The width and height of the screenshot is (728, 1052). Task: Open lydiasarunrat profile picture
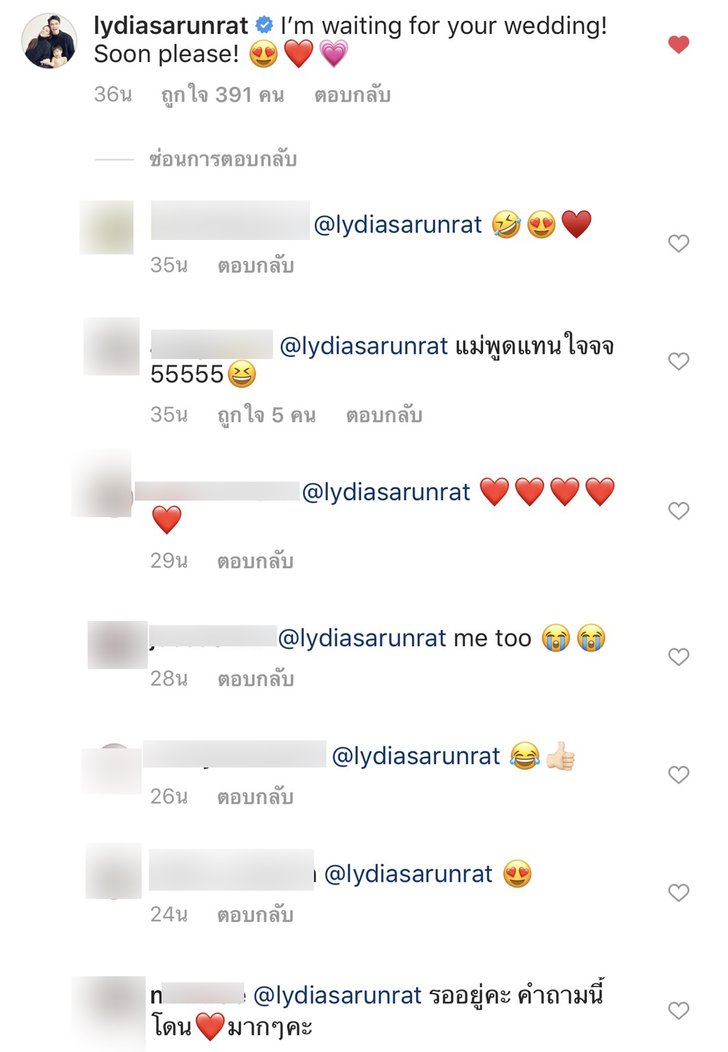[50, 40]
